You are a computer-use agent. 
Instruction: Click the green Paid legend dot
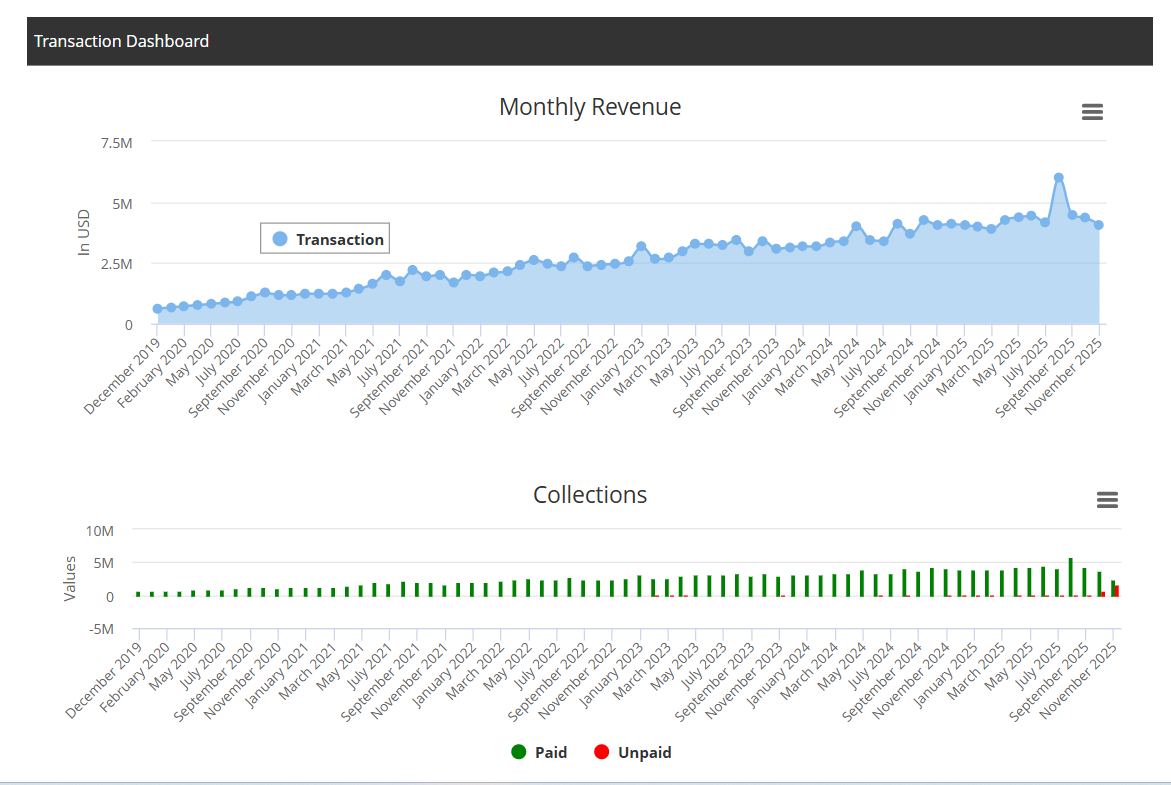518,752
